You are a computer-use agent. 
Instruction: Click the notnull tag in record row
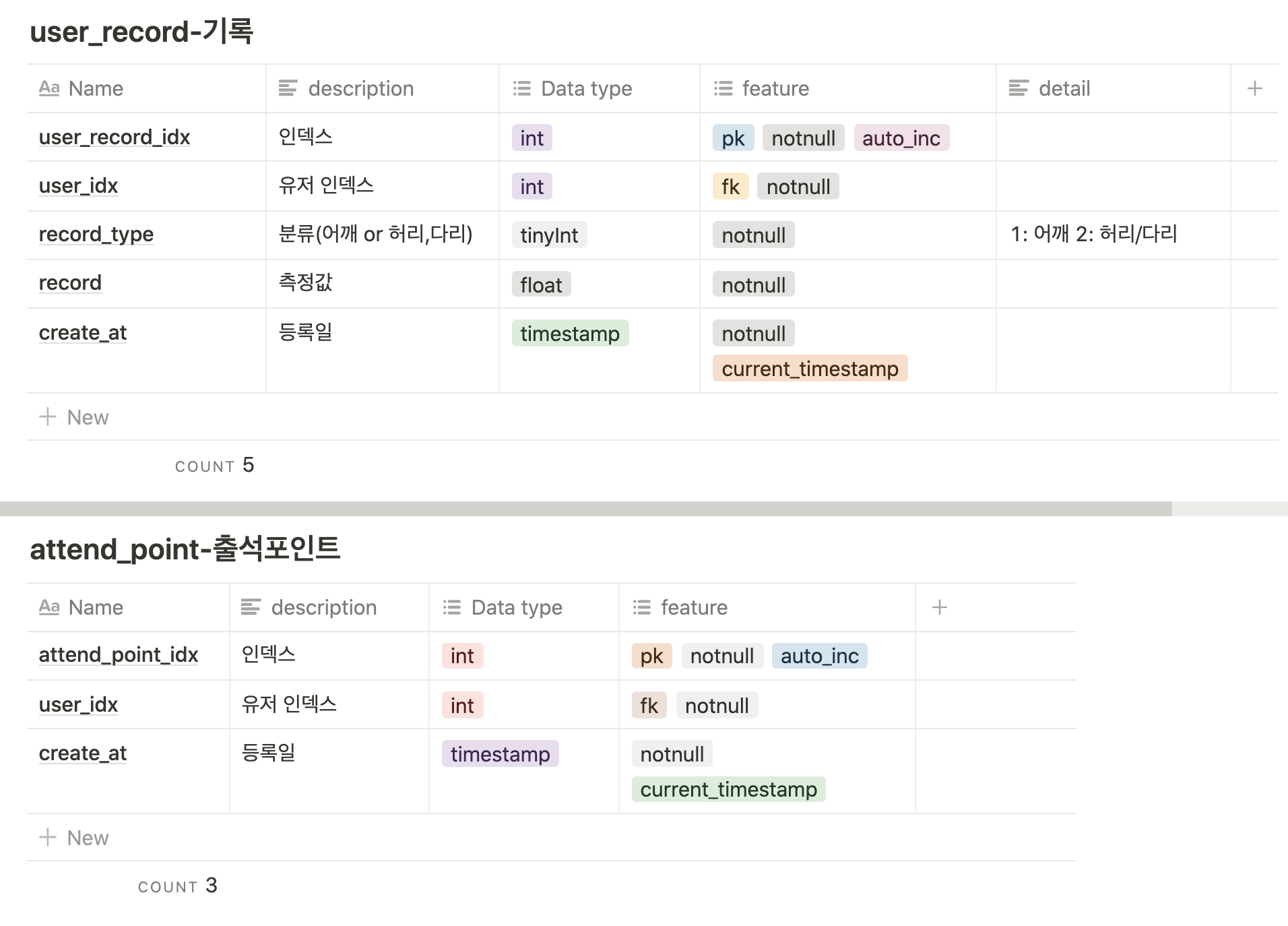[x=754, y=285]
